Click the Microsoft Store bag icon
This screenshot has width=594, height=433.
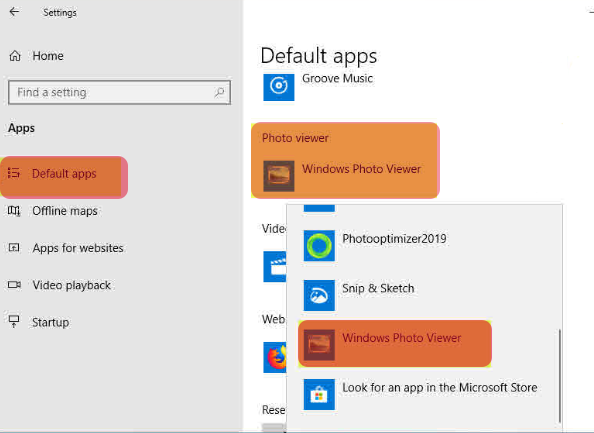pos(319,394)
